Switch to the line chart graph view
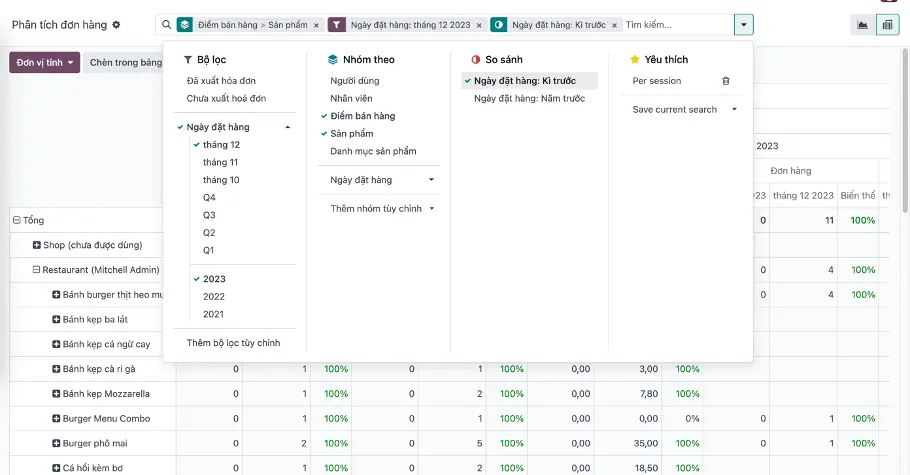The height and width of the screenshot is (475, 910). 862,25
